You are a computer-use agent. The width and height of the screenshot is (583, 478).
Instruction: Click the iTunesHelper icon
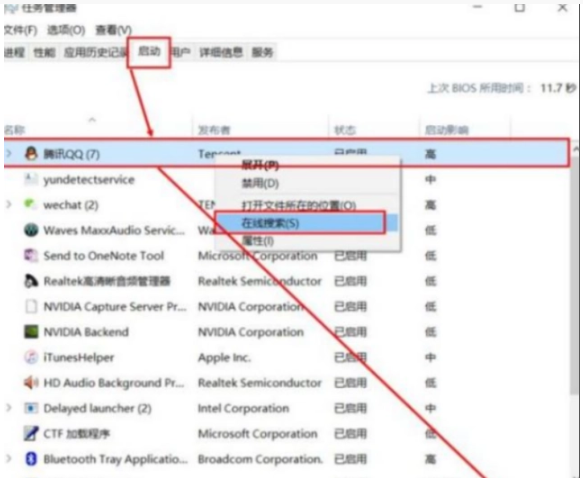[31, 357]
